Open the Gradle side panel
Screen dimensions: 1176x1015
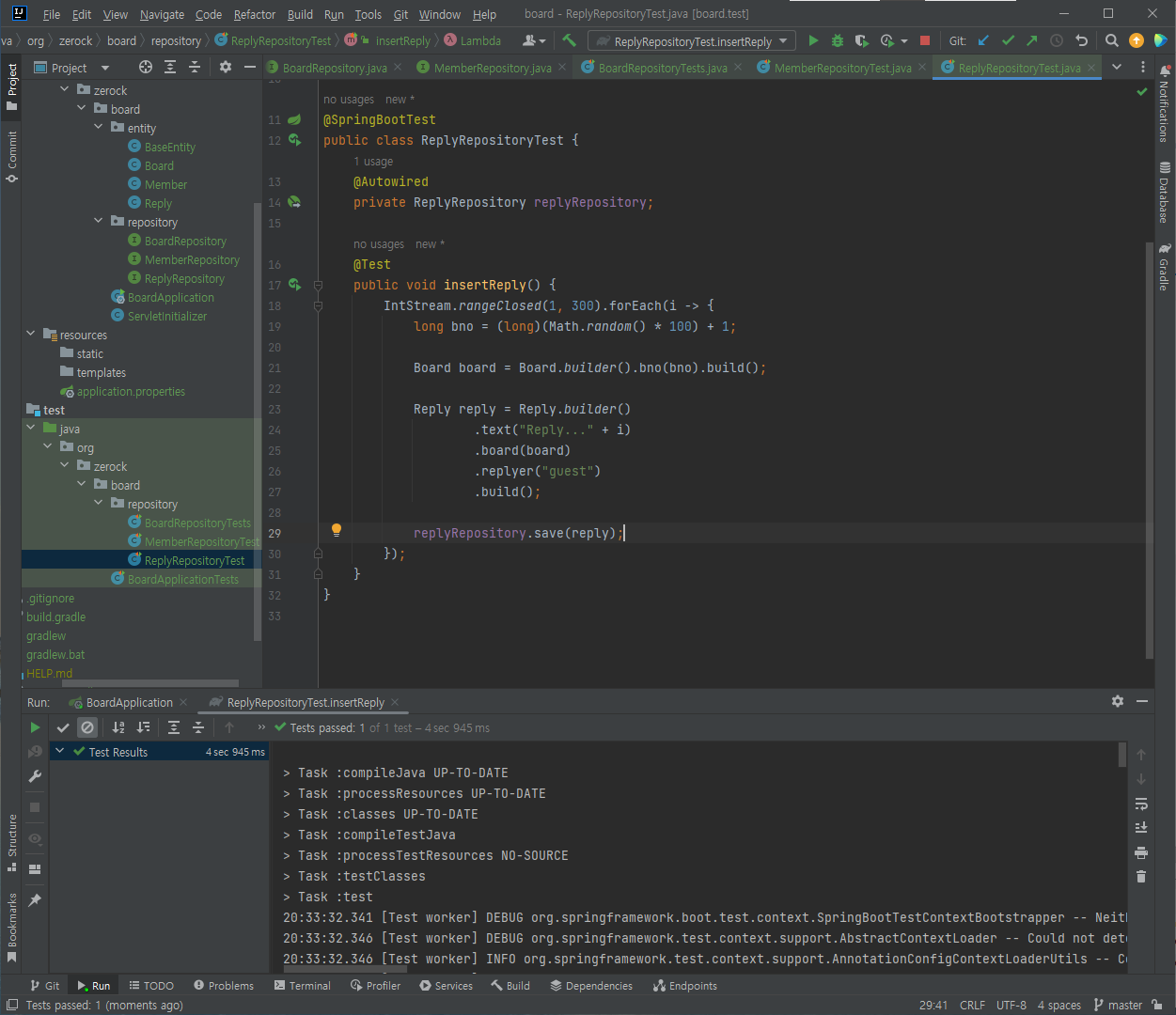coord(1165,267)
